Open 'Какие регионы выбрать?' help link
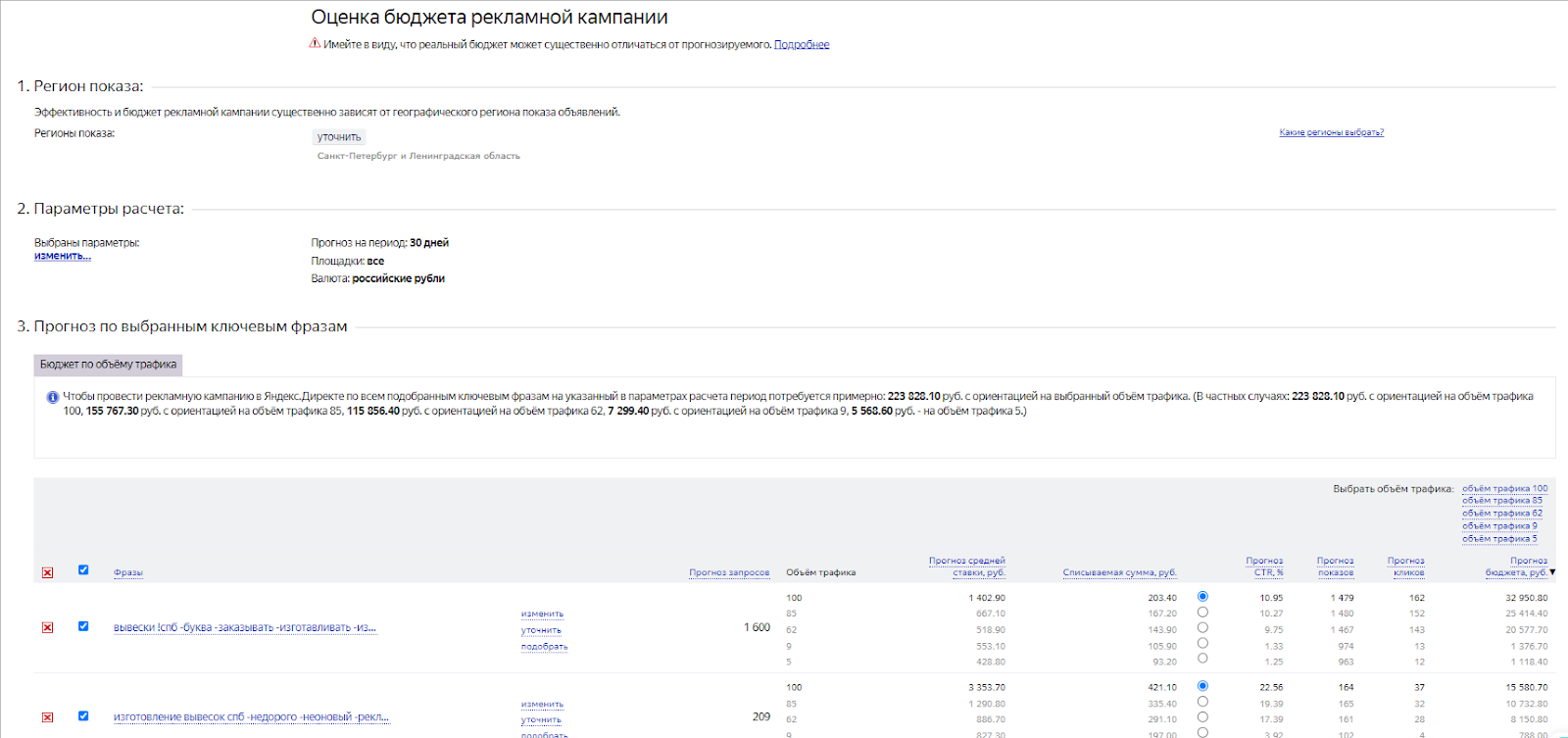The image size is (1568, 738). coord(1331,132)
